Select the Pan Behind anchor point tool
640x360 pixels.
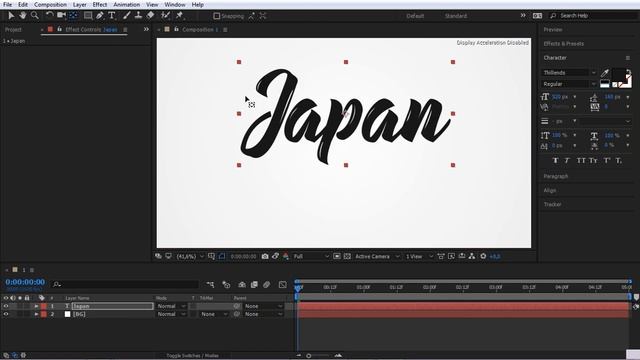point(73,16)
